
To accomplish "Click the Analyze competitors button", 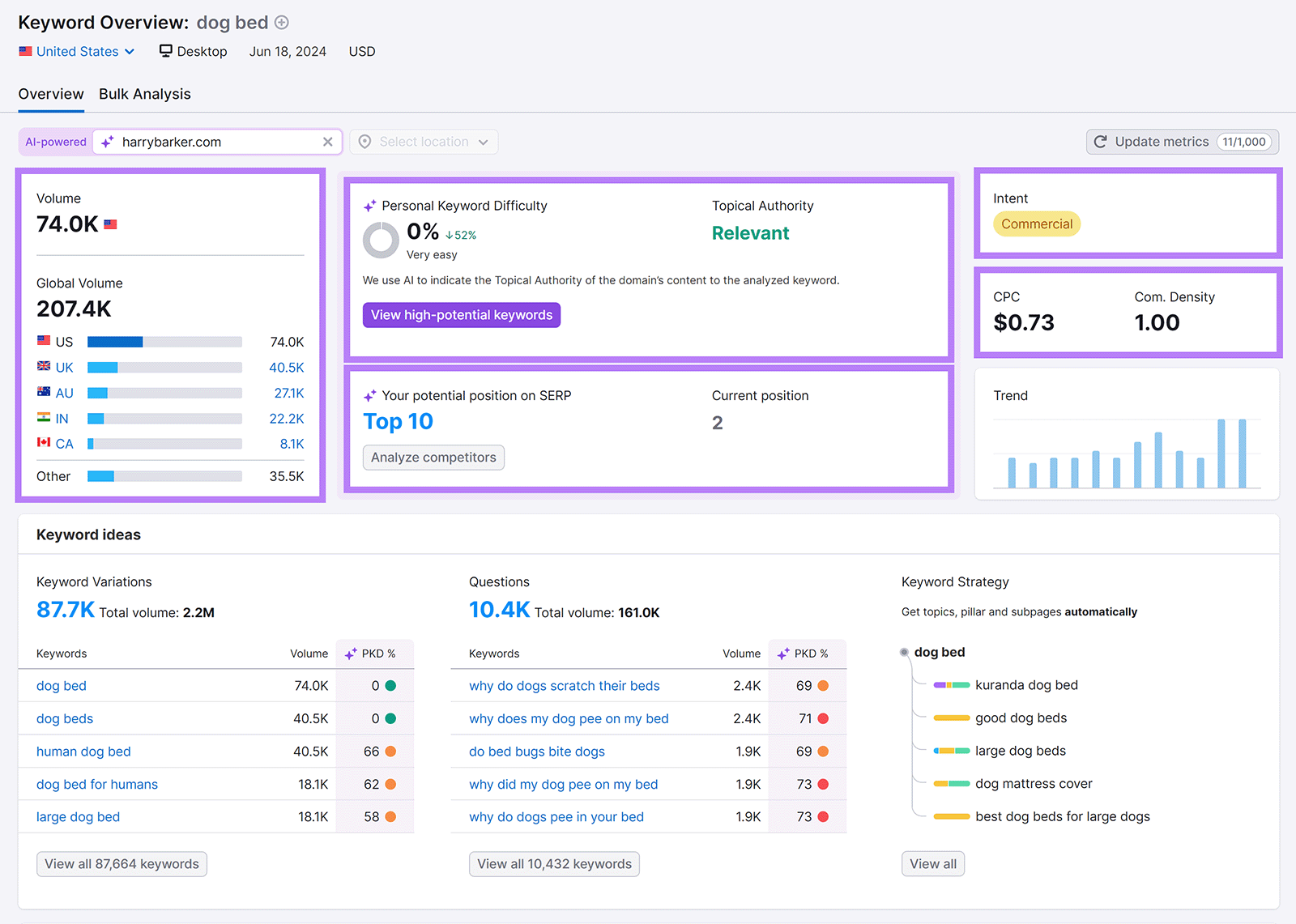I will coord(433,458).
